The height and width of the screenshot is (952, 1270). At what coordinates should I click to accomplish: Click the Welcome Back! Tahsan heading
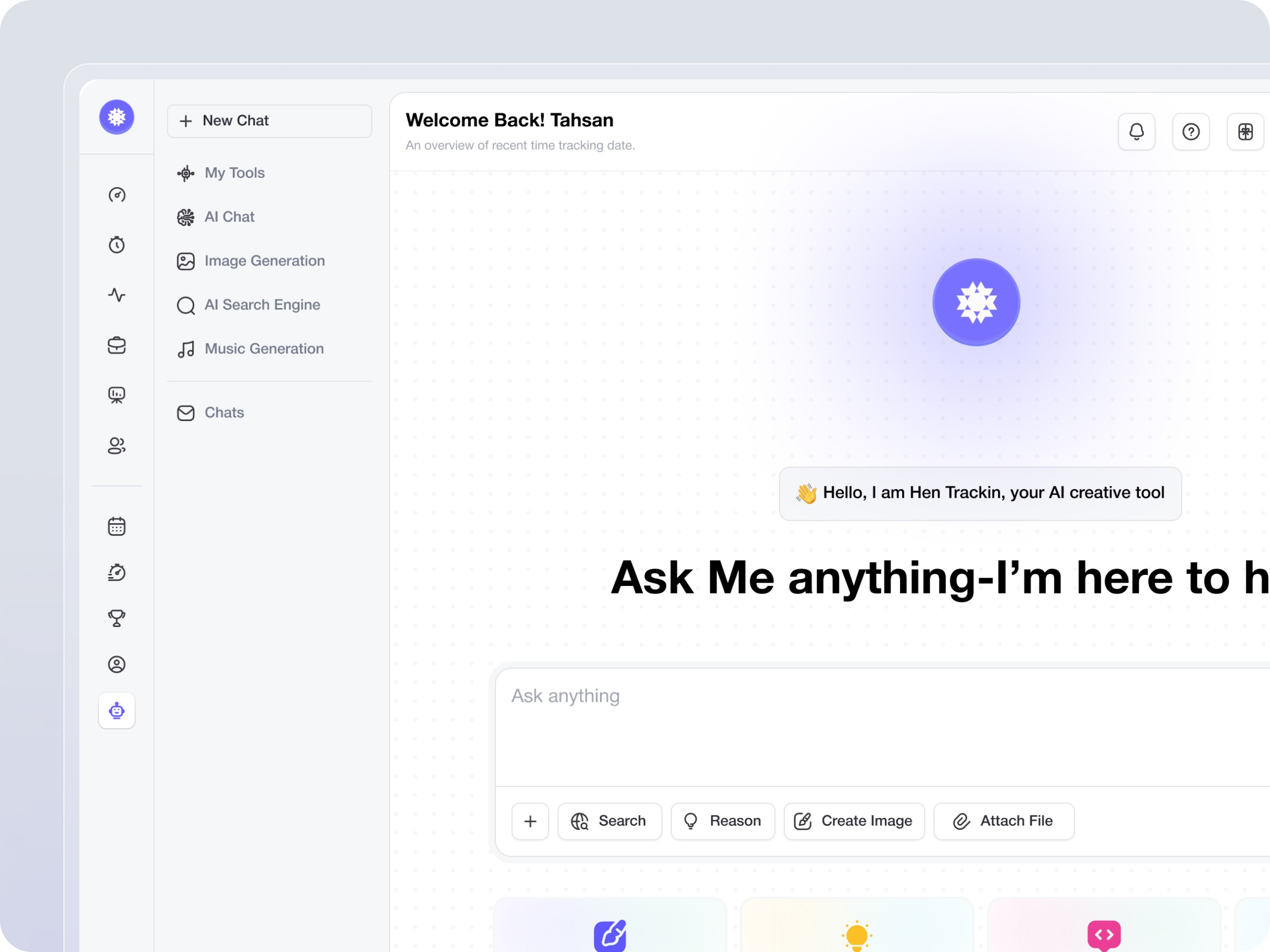click(x=510, y=121)
